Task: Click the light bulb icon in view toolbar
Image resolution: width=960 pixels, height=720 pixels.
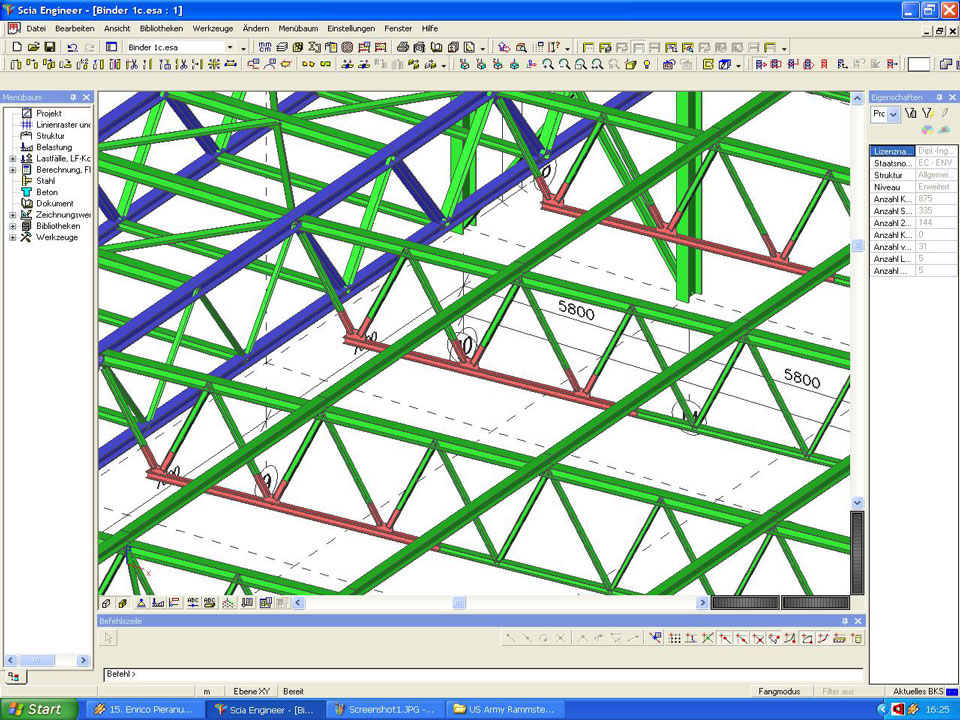Action: pos(646,64)
